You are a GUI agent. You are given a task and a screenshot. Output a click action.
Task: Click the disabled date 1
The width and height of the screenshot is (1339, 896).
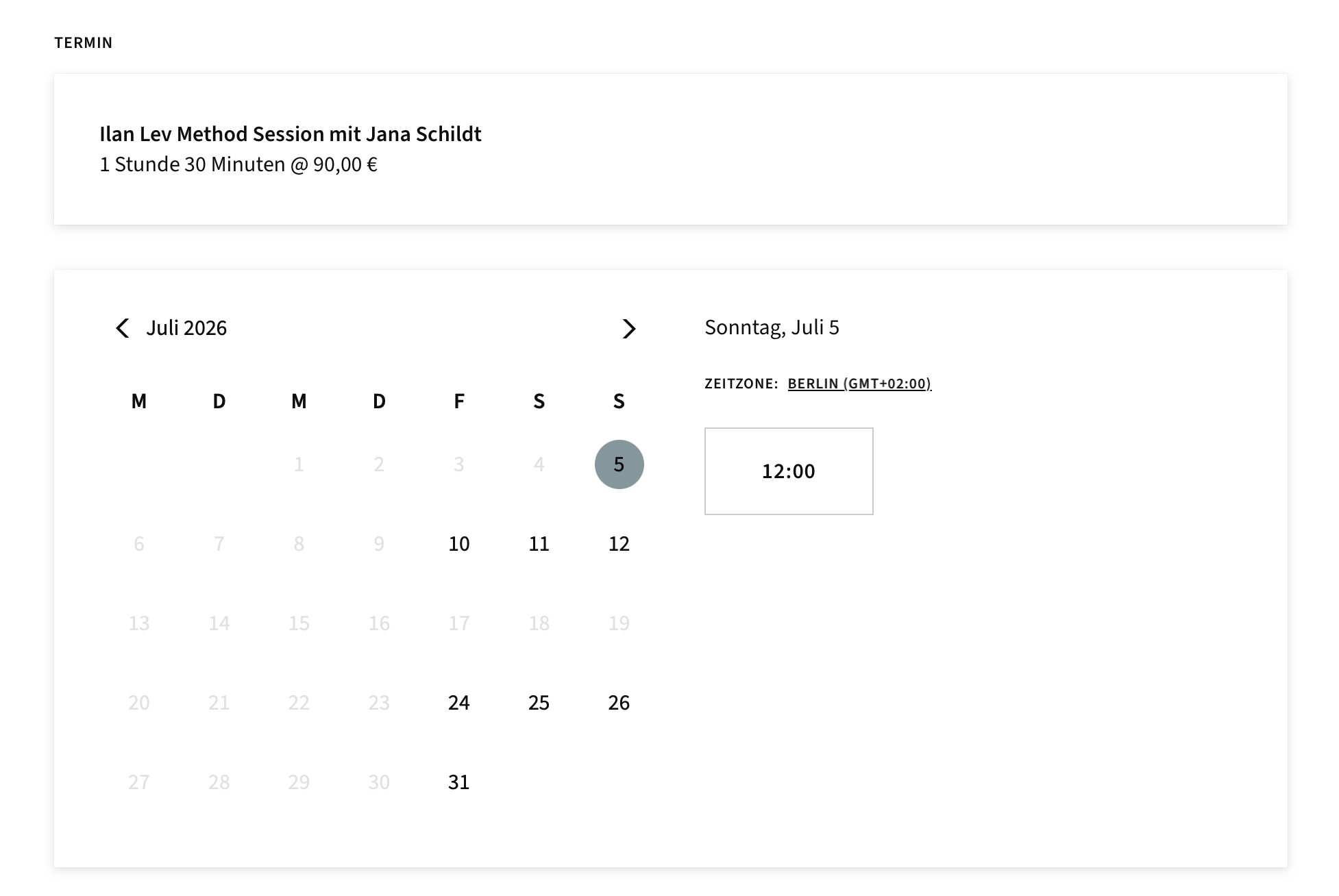click(x=299, y=464)
